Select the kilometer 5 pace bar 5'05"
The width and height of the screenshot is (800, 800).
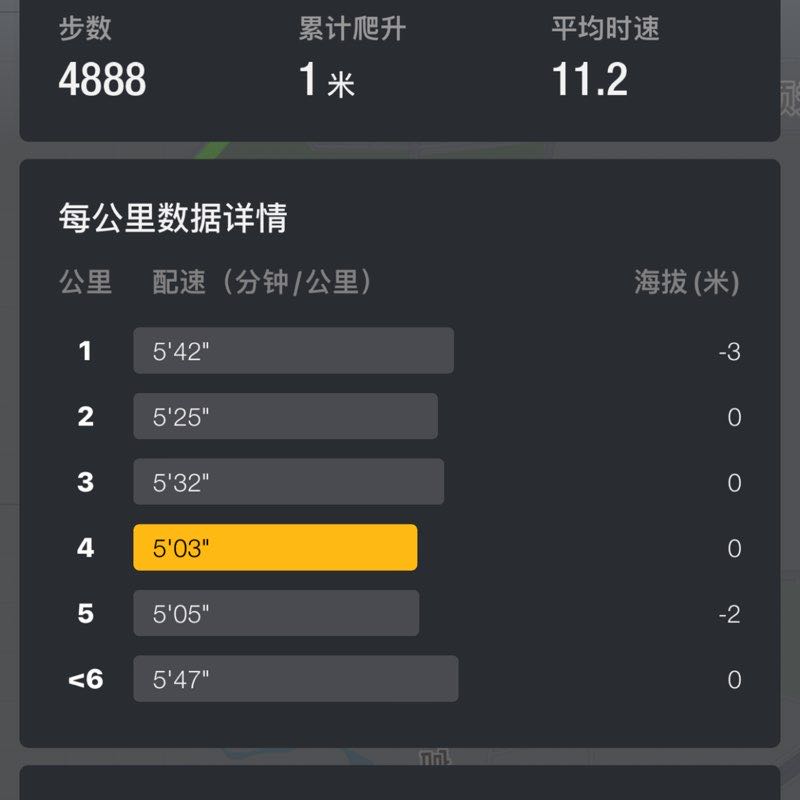point(275,613)
